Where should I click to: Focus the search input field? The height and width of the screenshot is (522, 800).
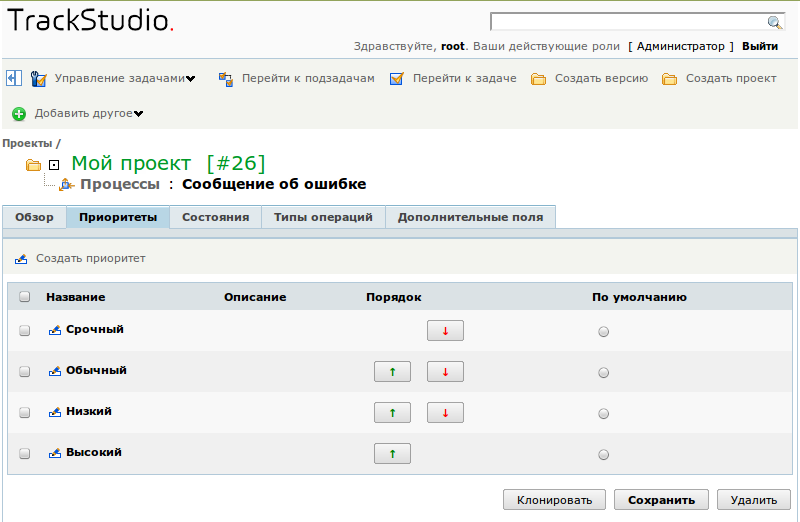coord(627,23)
